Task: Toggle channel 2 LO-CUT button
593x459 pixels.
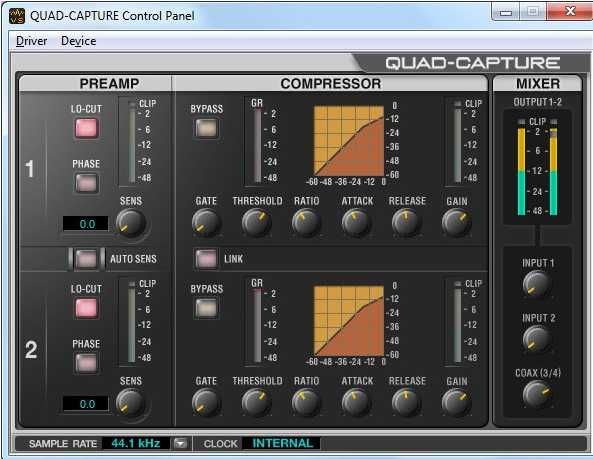Action: [x=87, y=308]
